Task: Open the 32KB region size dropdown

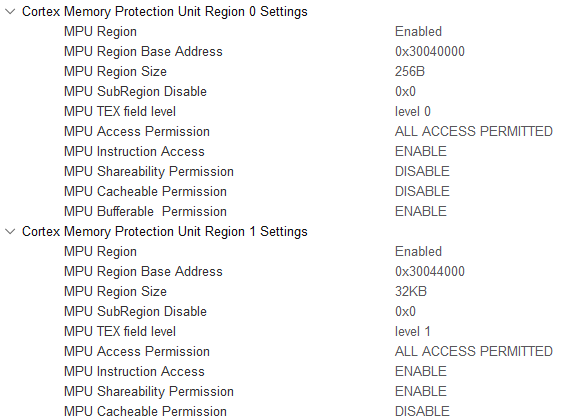Action: pos(411,292)
